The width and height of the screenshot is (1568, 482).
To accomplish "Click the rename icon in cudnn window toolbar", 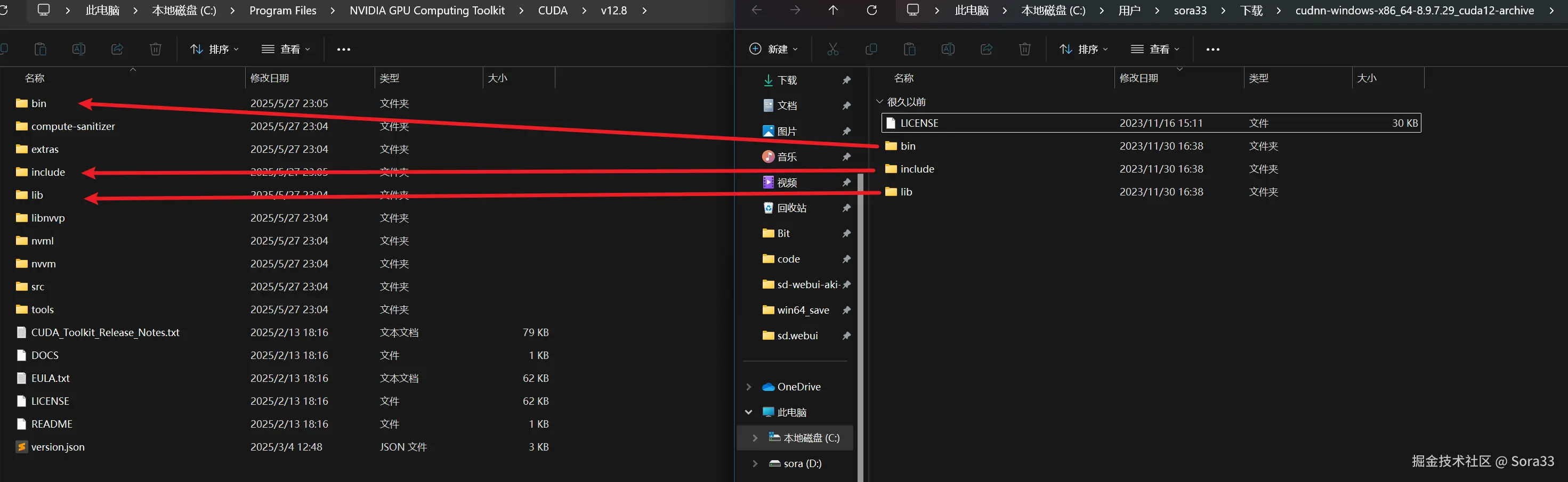I will click(948, 50).
